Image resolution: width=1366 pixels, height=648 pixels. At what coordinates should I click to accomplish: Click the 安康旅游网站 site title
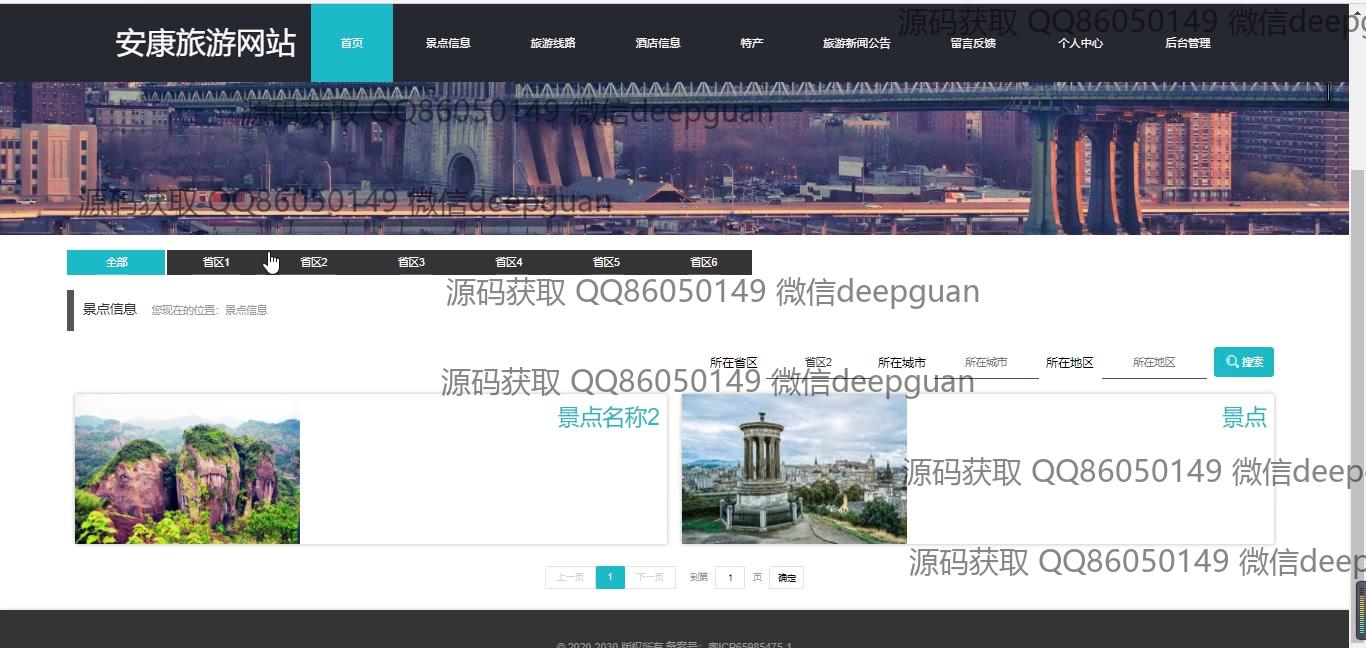205,43
